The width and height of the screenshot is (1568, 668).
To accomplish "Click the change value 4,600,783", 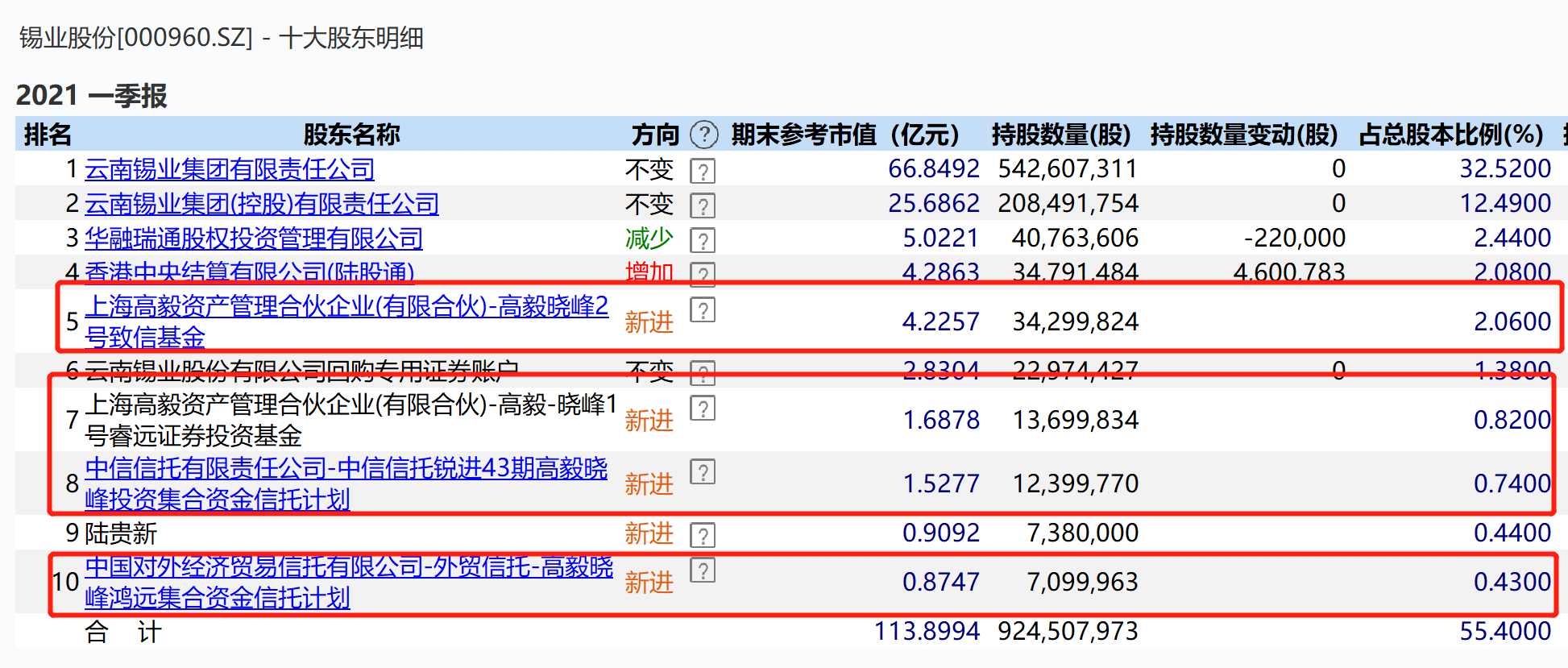I will tap(1289, 272).
